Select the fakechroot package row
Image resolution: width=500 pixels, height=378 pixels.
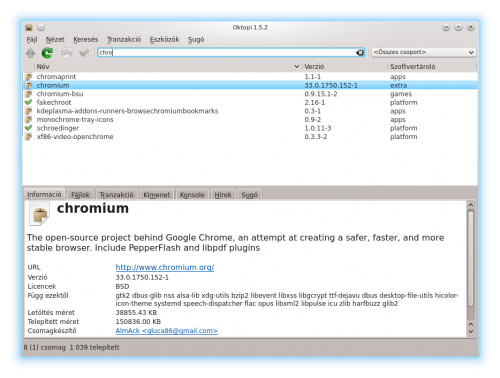click(x=250, y=102)
